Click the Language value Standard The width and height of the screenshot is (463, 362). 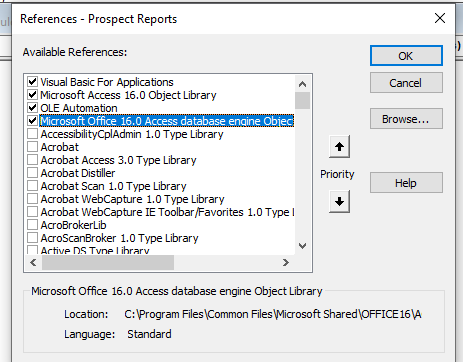(x=149, y=334)
